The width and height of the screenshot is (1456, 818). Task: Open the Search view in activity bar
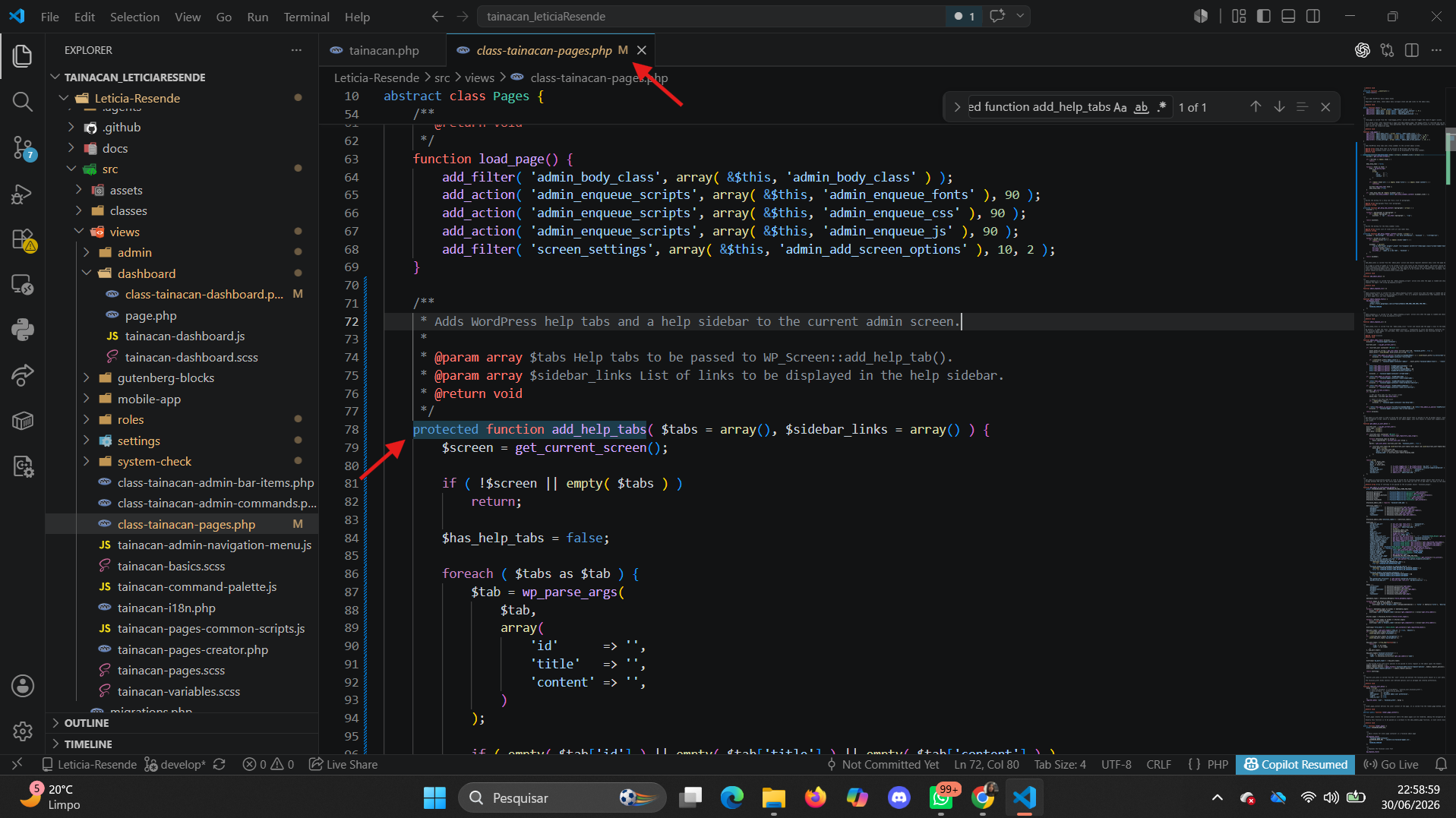tap(22, 101)
